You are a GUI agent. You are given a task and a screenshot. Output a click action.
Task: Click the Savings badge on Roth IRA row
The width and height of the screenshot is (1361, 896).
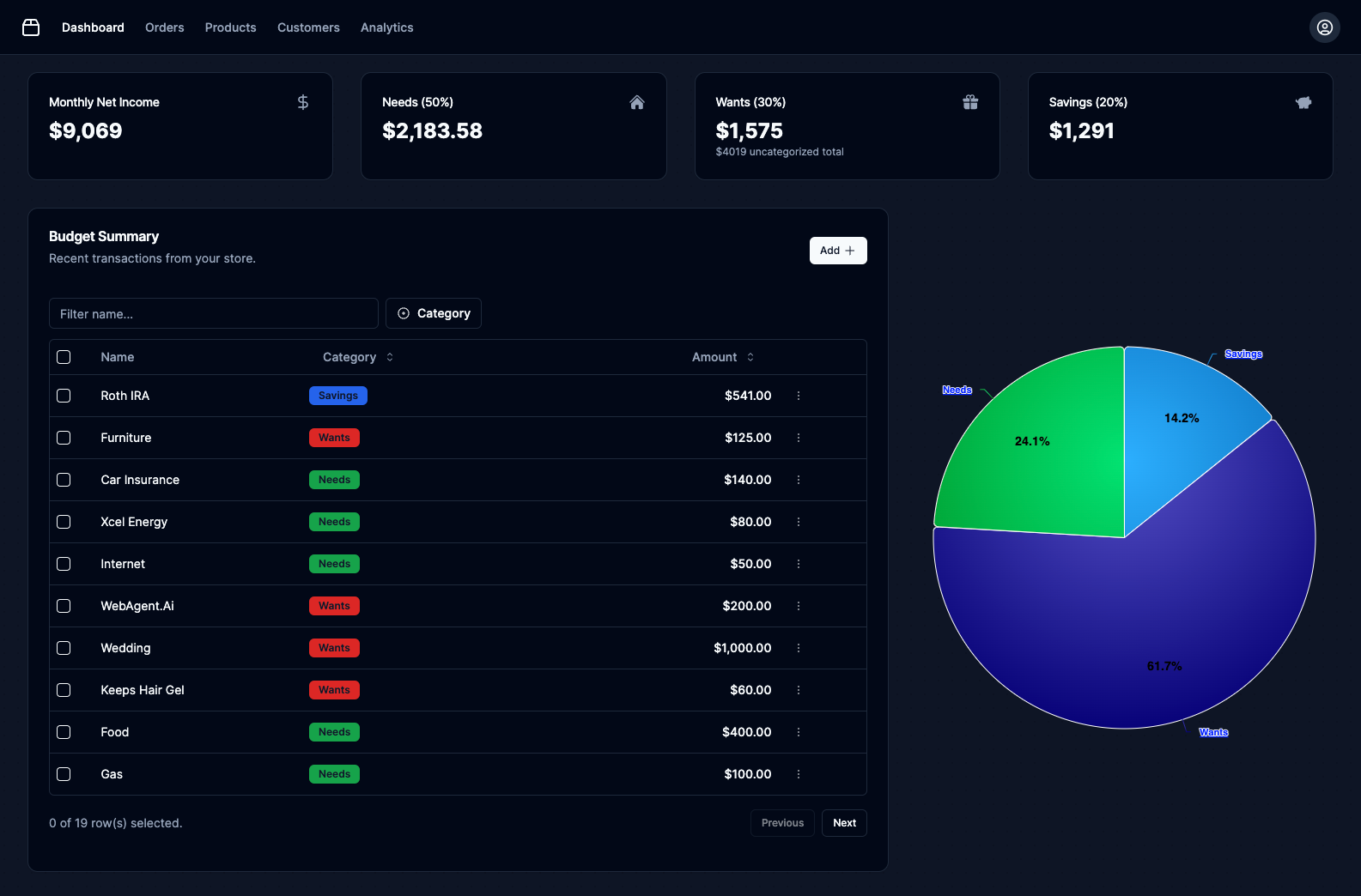[x=338, y=396]
